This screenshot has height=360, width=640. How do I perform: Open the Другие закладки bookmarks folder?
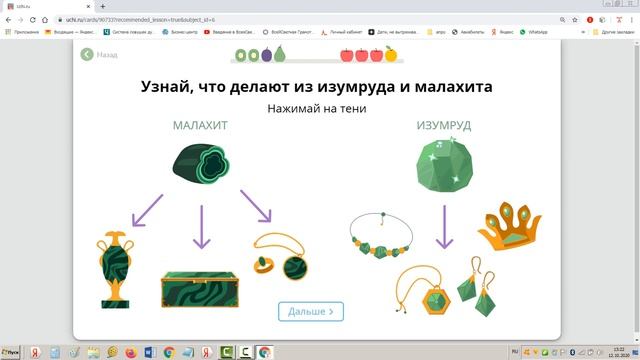point(614,32)
